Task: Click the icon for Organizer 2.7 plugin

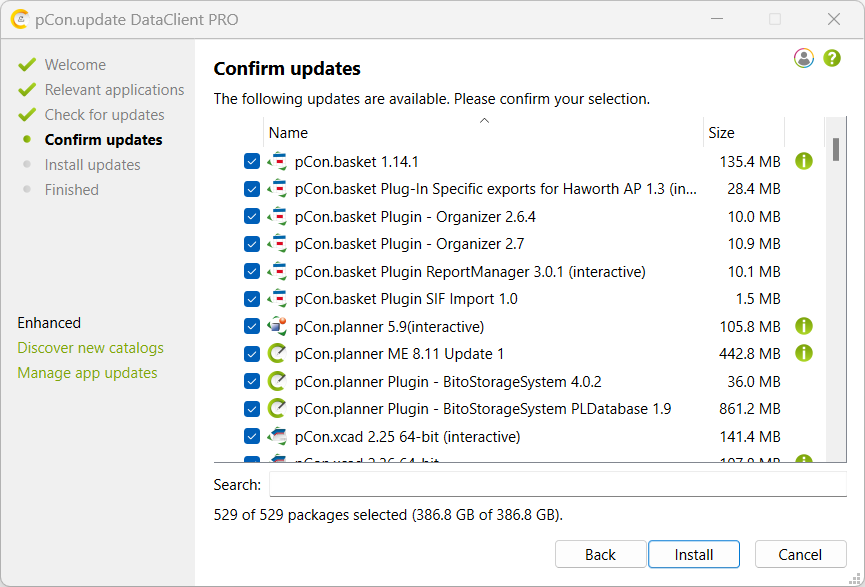Action: (277, 244)
